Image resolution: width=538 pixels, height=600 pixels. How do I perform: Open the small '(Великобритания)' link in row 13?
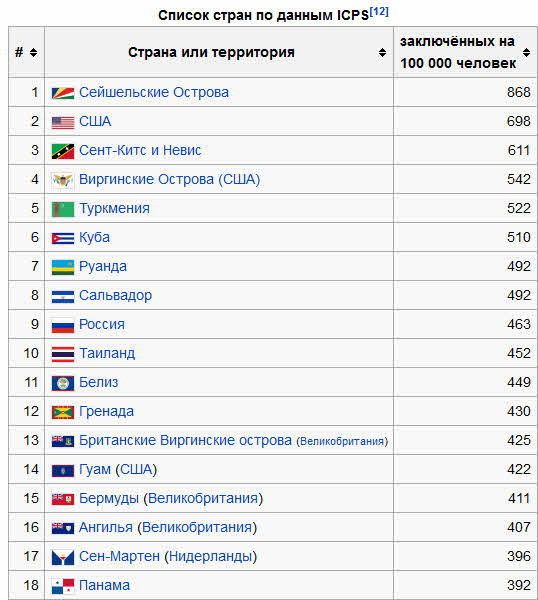[342, 442]
